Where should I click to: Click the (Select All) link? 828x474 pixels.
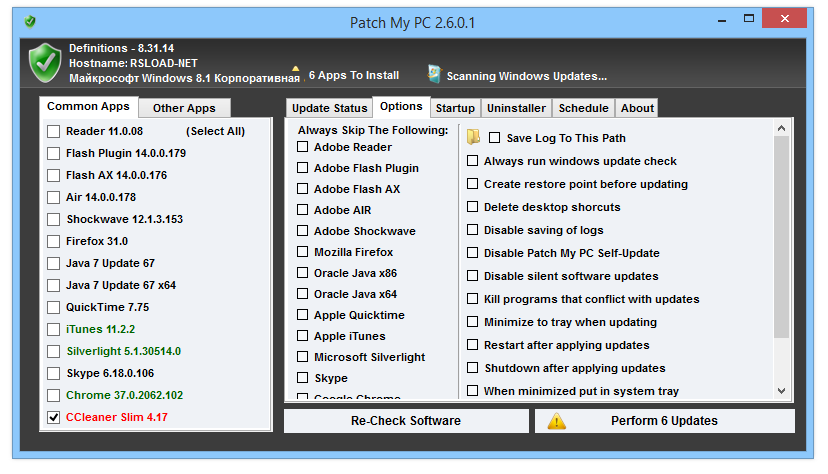pos(215,131)
